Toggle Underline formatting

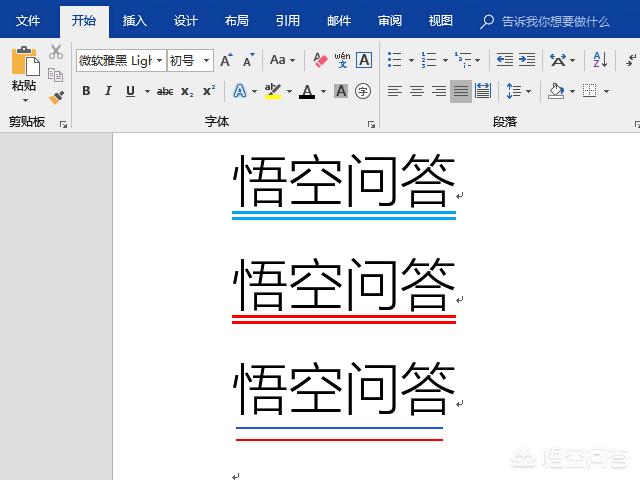tap(130, 91)
